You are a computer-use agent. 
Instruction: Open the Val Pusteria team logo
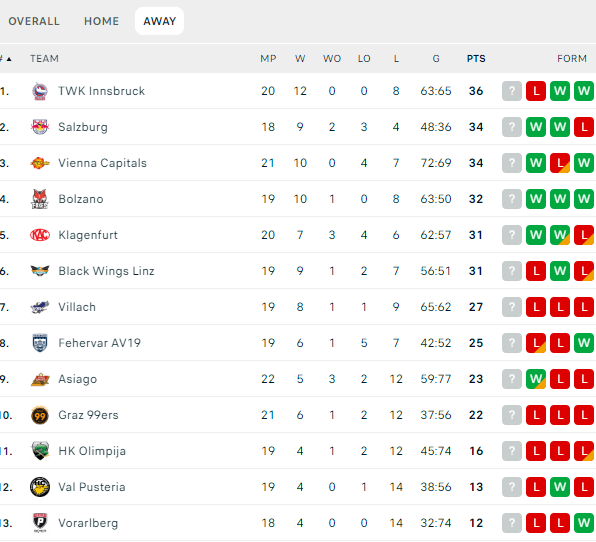(40, 487)
